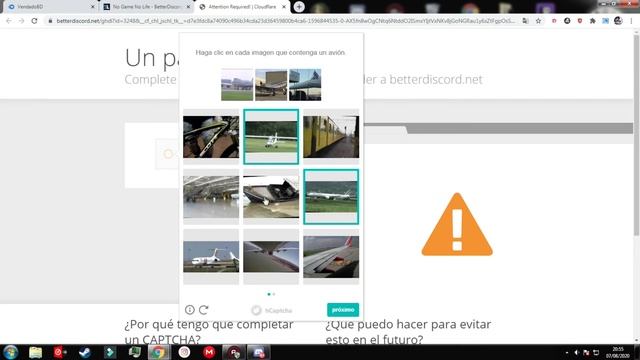Open Steam from the taskbar
Image resolution: width=640 pixels, height=360 pixels.
85,352
